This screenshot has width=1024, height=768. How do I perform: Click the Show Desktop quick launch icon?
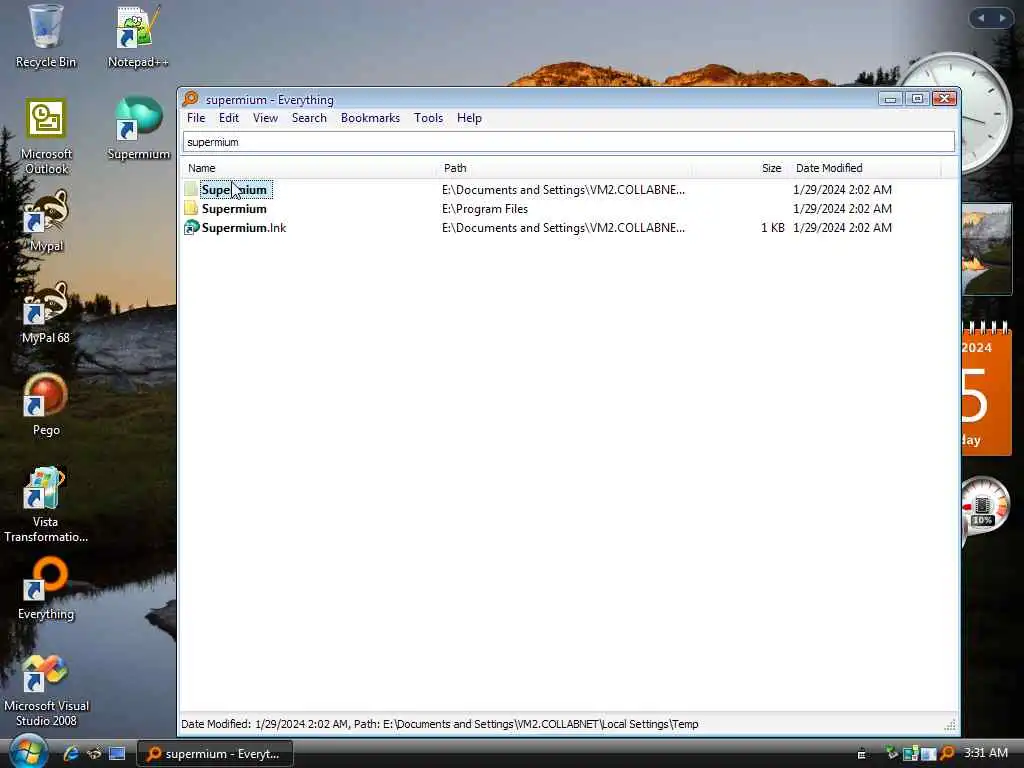(x=117, y=754)
